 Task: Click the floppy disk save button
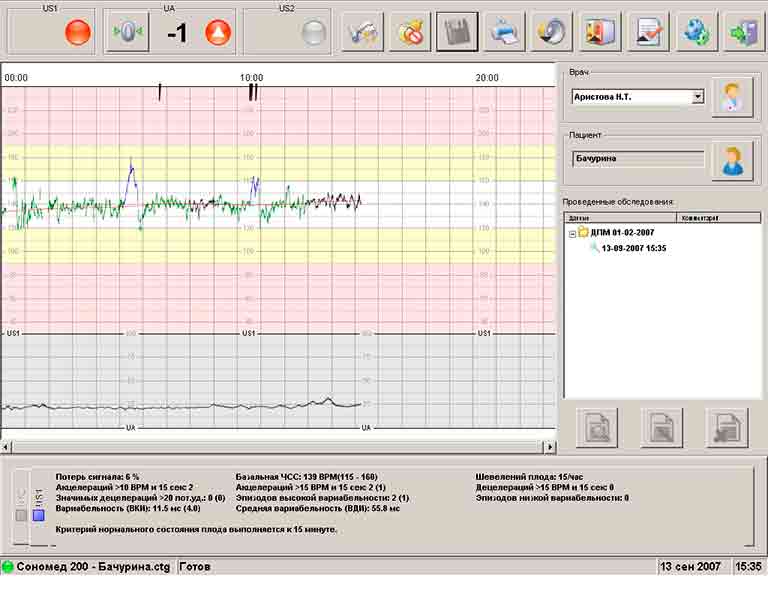pyautogui.click(x=457, y=32)
